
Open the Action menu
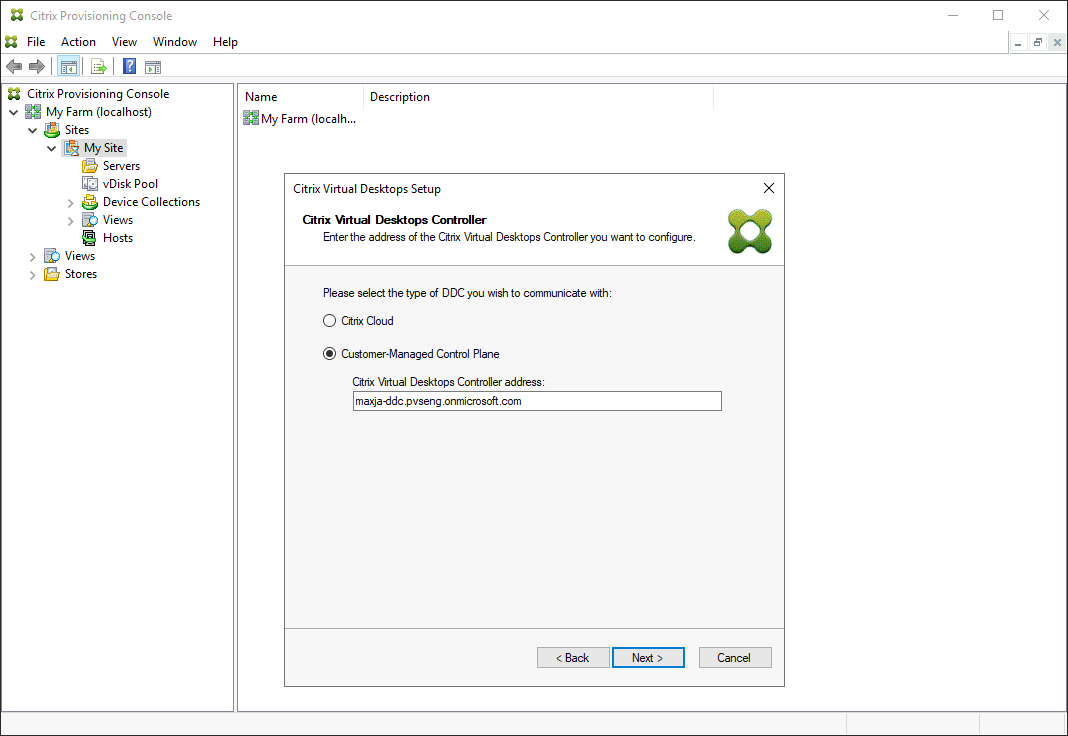coord(78,41)
